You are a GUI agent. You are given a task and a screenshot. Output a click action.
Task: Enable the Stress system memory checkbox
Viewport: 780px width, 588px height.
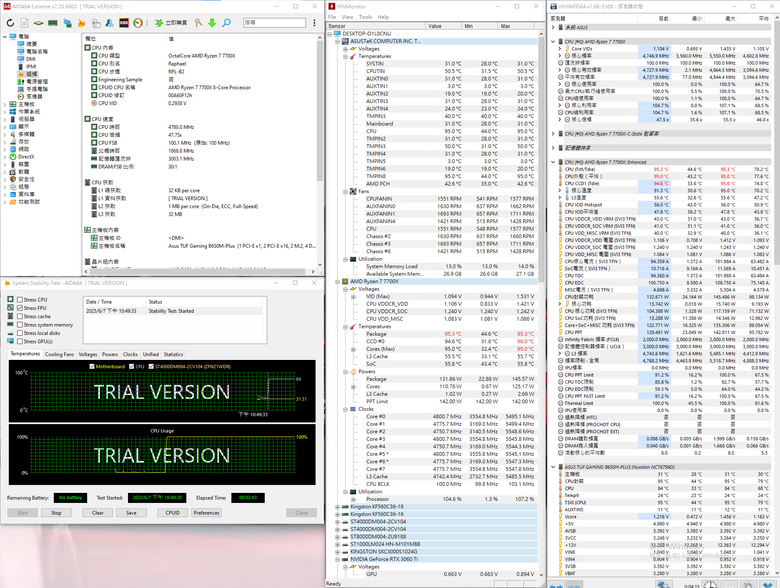pos(20,325)
